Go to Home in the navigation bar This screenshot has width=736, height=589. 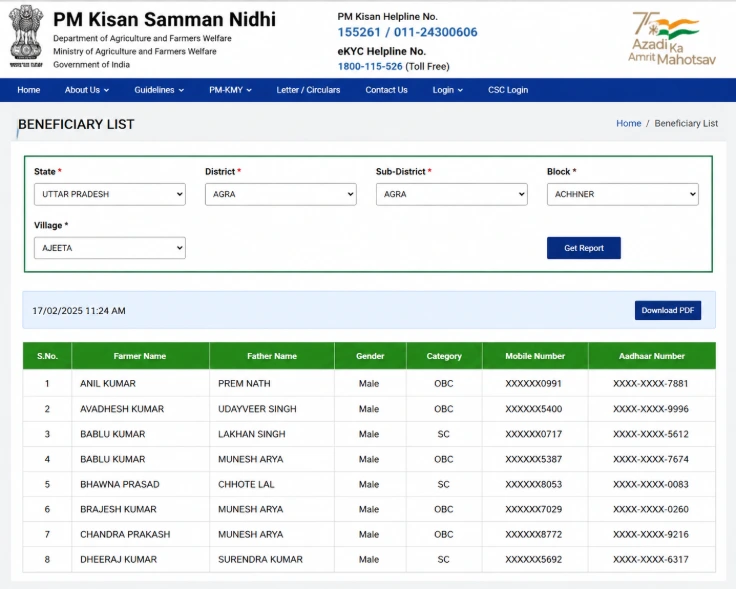pyautogui.click(x=29, y=90)
